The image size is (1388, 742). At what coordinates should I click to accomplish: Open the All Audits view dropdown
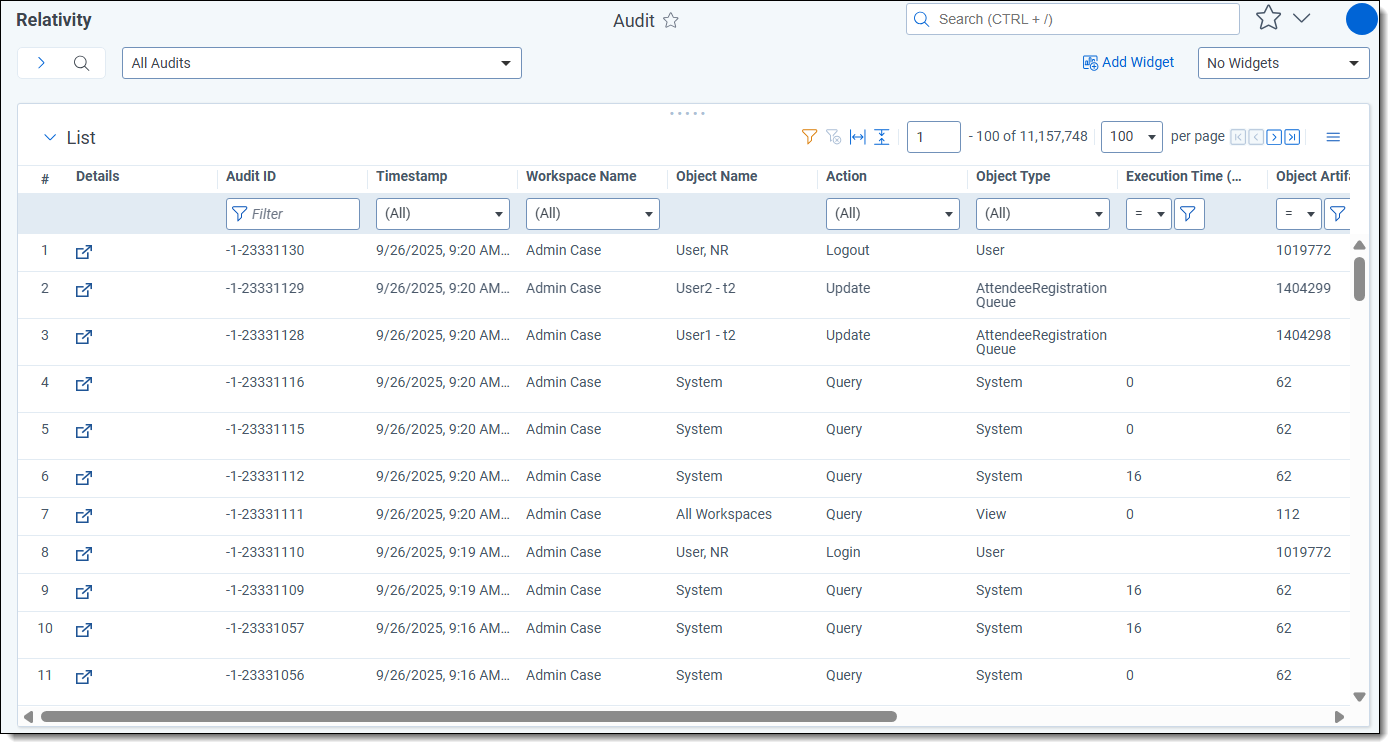tap(321, 63)
